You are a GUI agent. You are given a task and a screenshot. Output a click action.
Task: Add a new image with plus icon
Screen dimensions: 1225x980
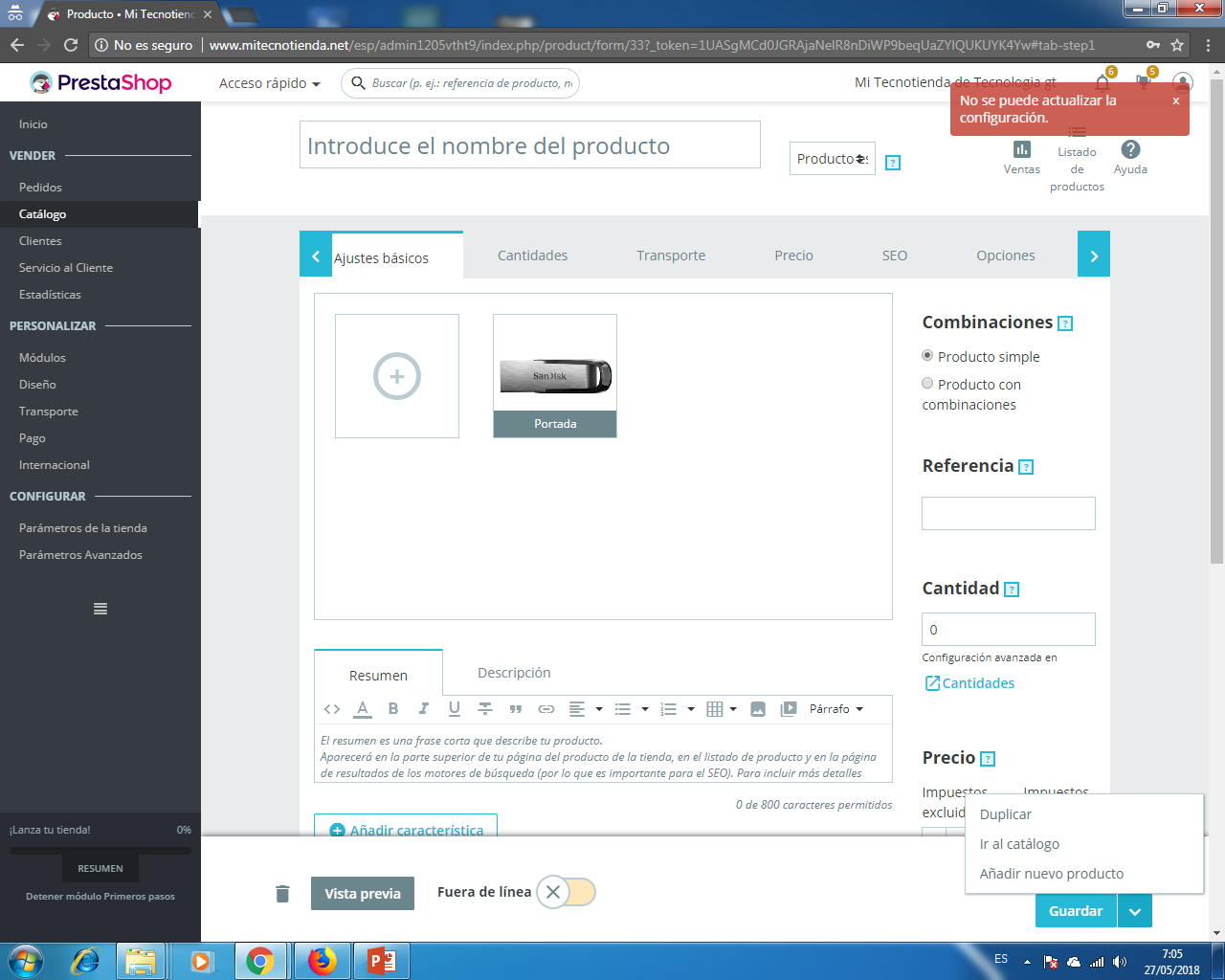click(x=397, y=376)
